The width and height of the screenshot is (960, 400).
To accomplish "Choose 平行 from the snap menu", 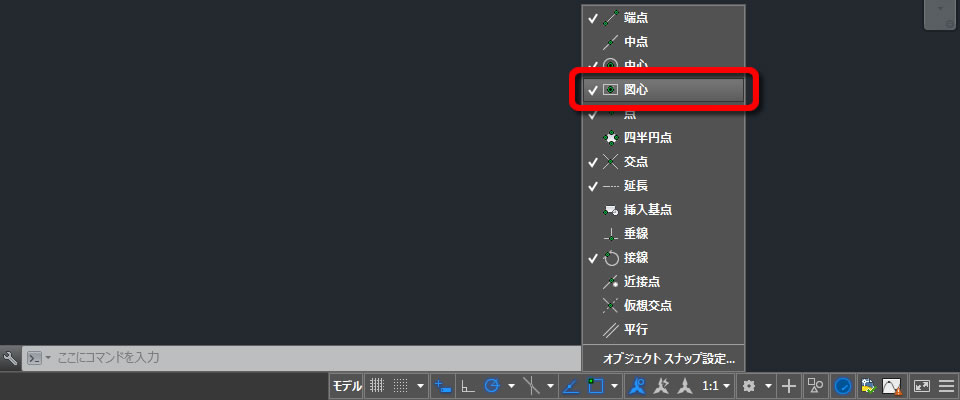I will (663, 330).
